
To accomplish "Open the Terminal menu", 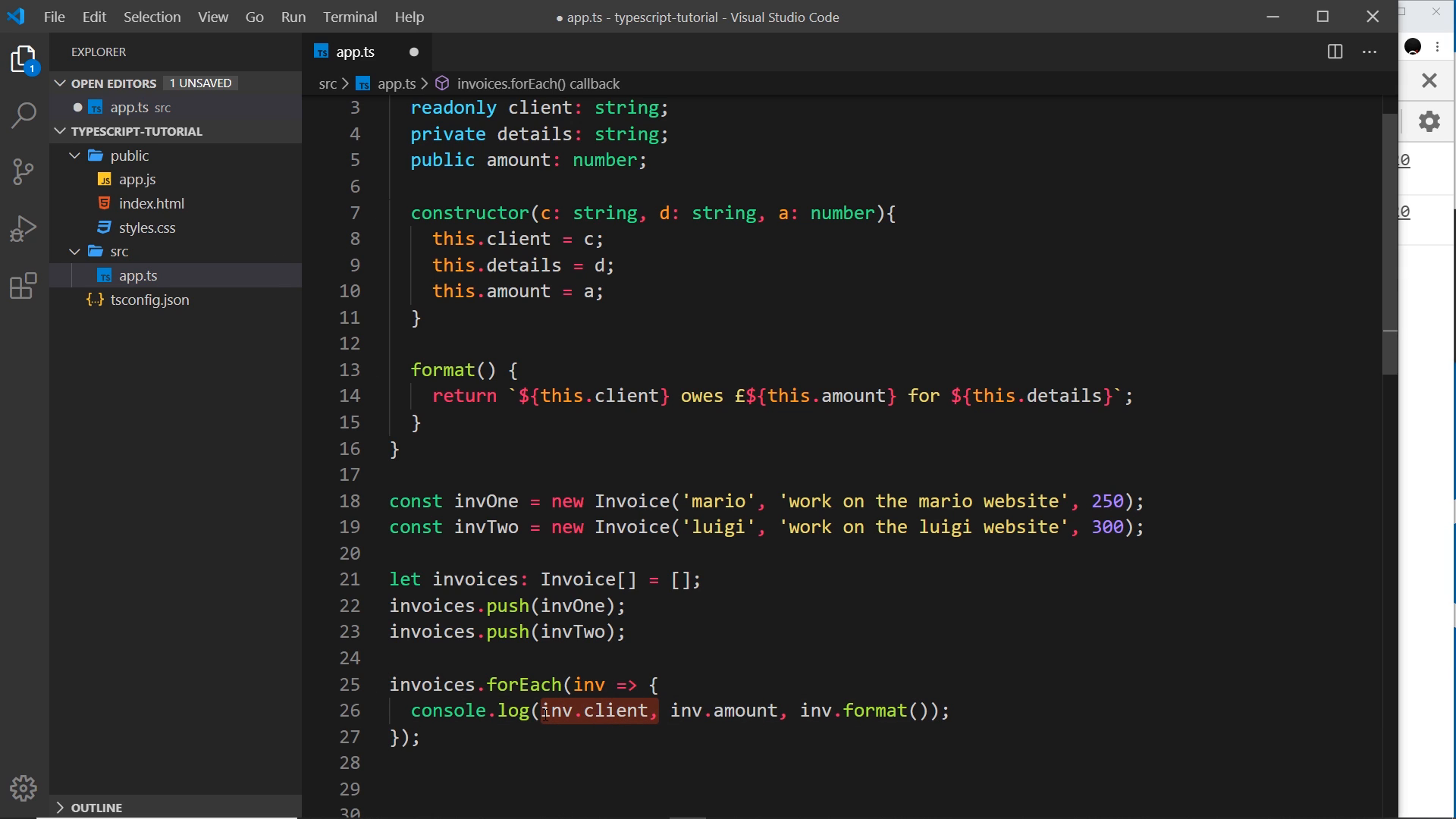I will [350, 17].
